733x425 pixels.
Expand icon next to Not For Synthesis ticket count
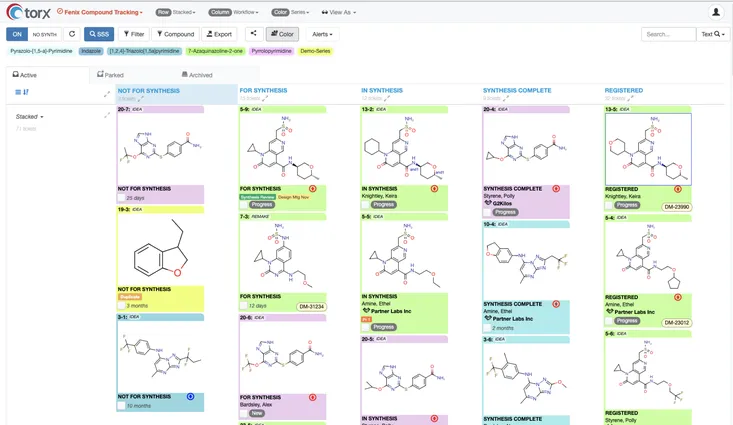click(x=141, y=99)
